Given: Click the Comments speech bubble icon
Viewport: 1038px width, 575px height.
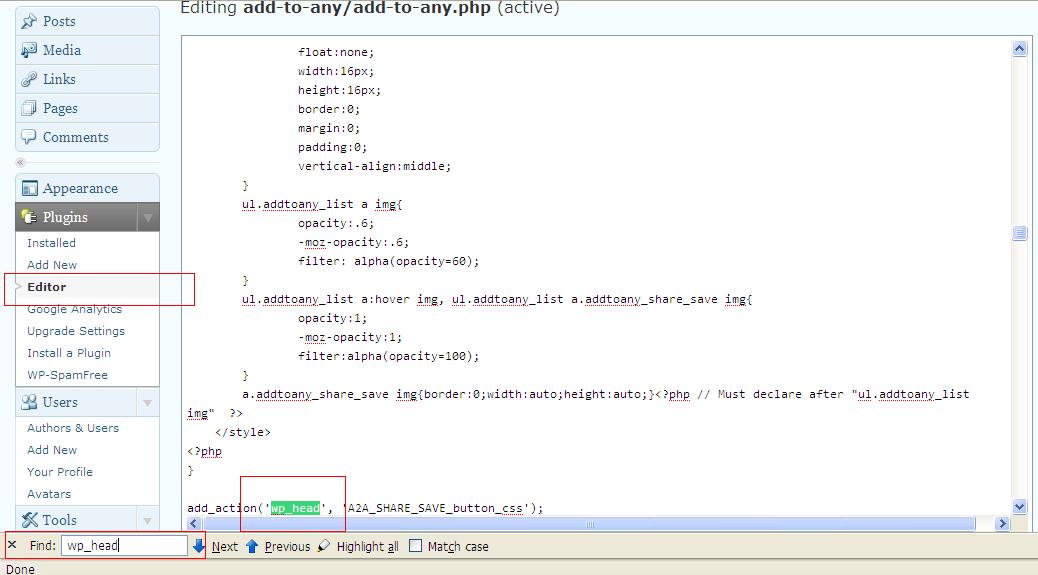Looking at the screenshot, I should click(x=28, y=137).
